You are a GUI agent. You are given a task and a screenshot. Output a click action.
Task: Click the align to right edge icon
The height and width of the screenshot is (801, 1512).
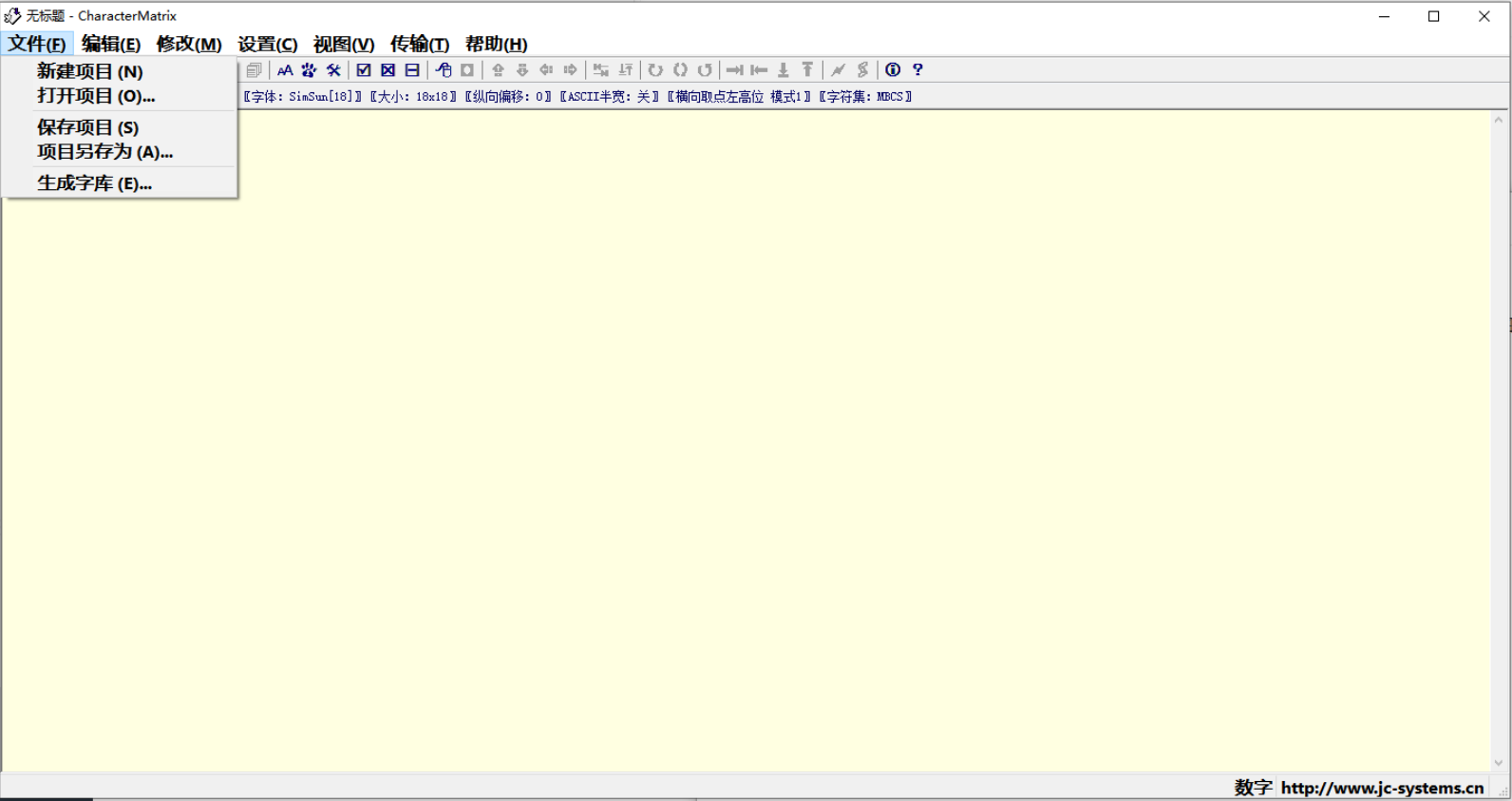click(735, 70)
